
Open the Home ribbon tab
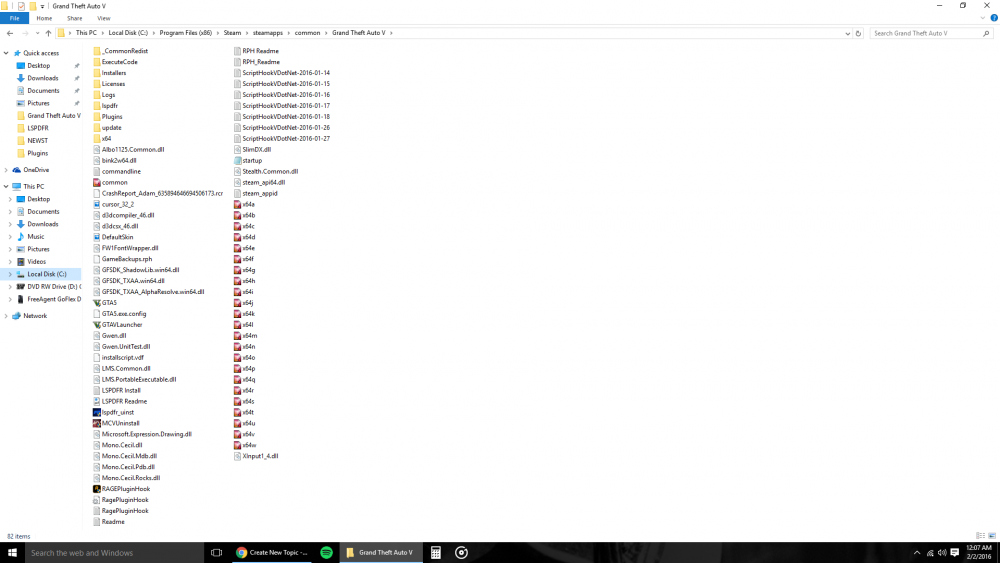point(44,18)
